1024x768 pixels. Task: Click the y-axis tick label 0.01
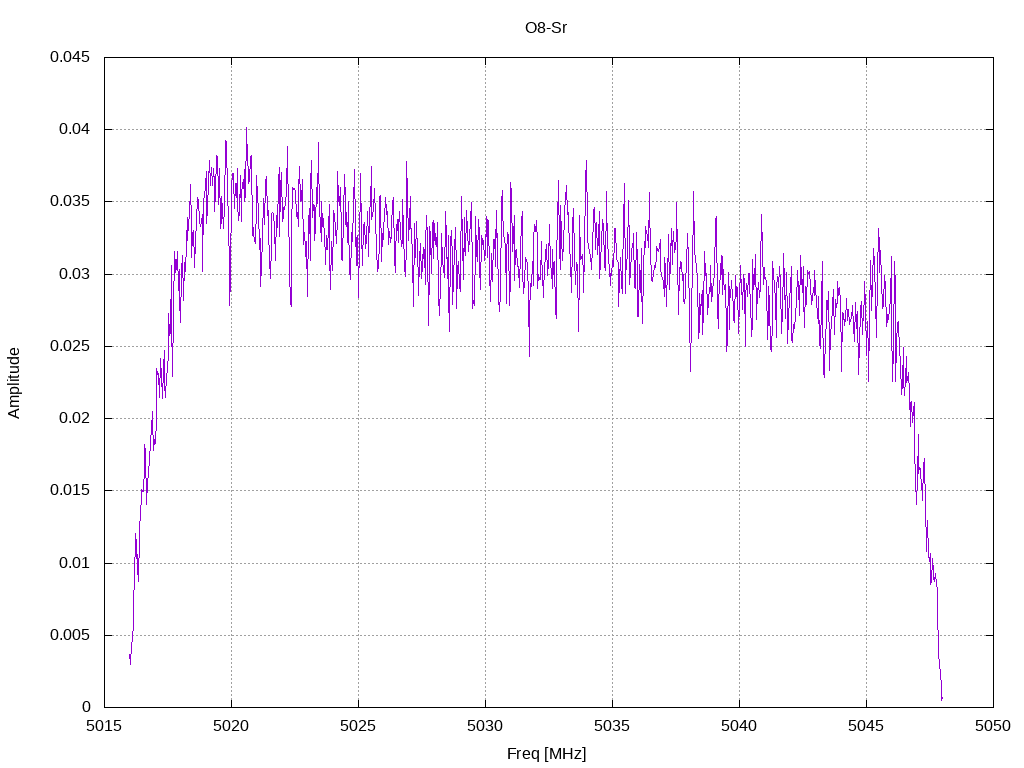[x=74, y=563]
